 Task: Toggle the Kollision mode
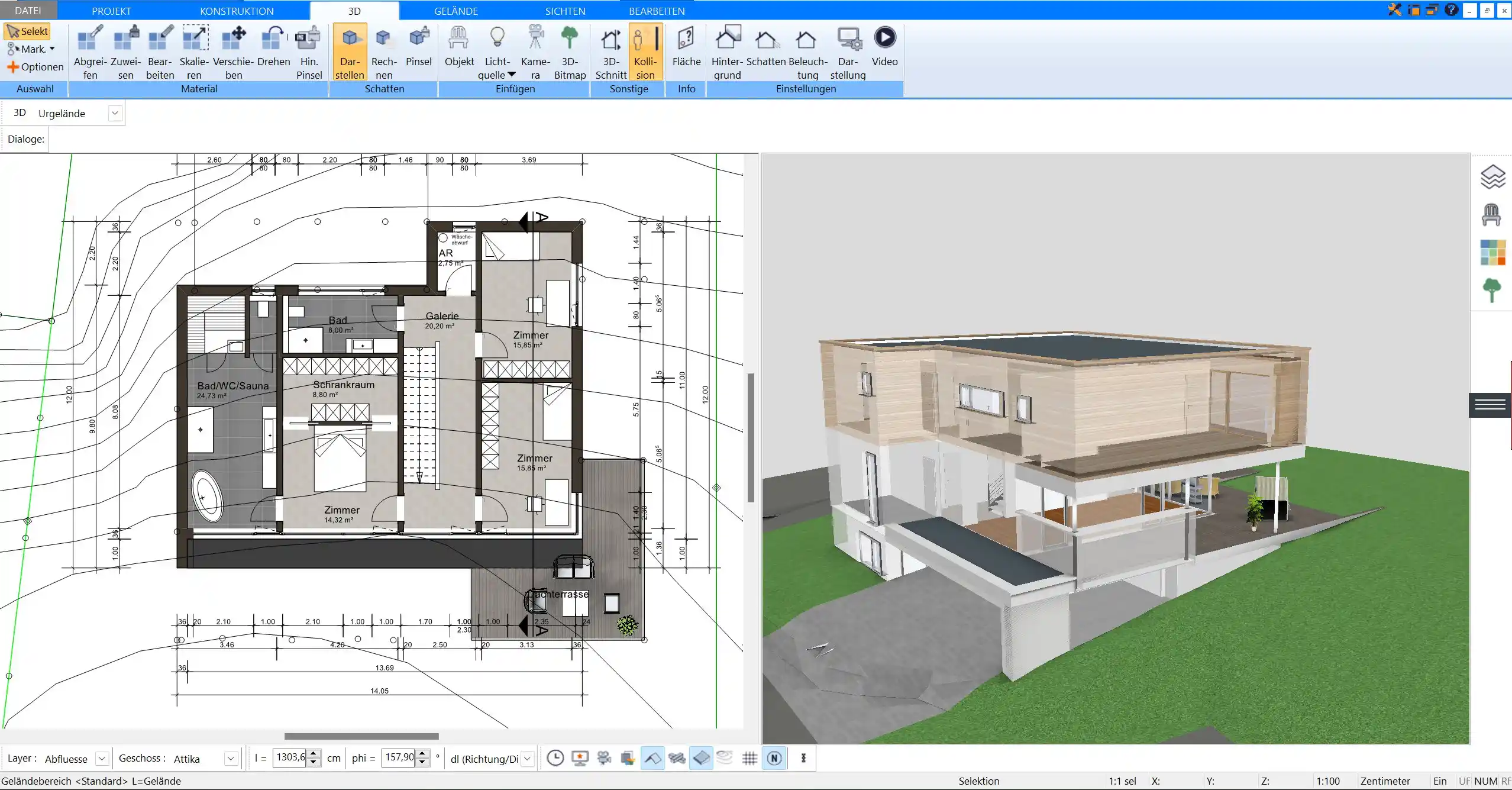[x=645, y=52]
